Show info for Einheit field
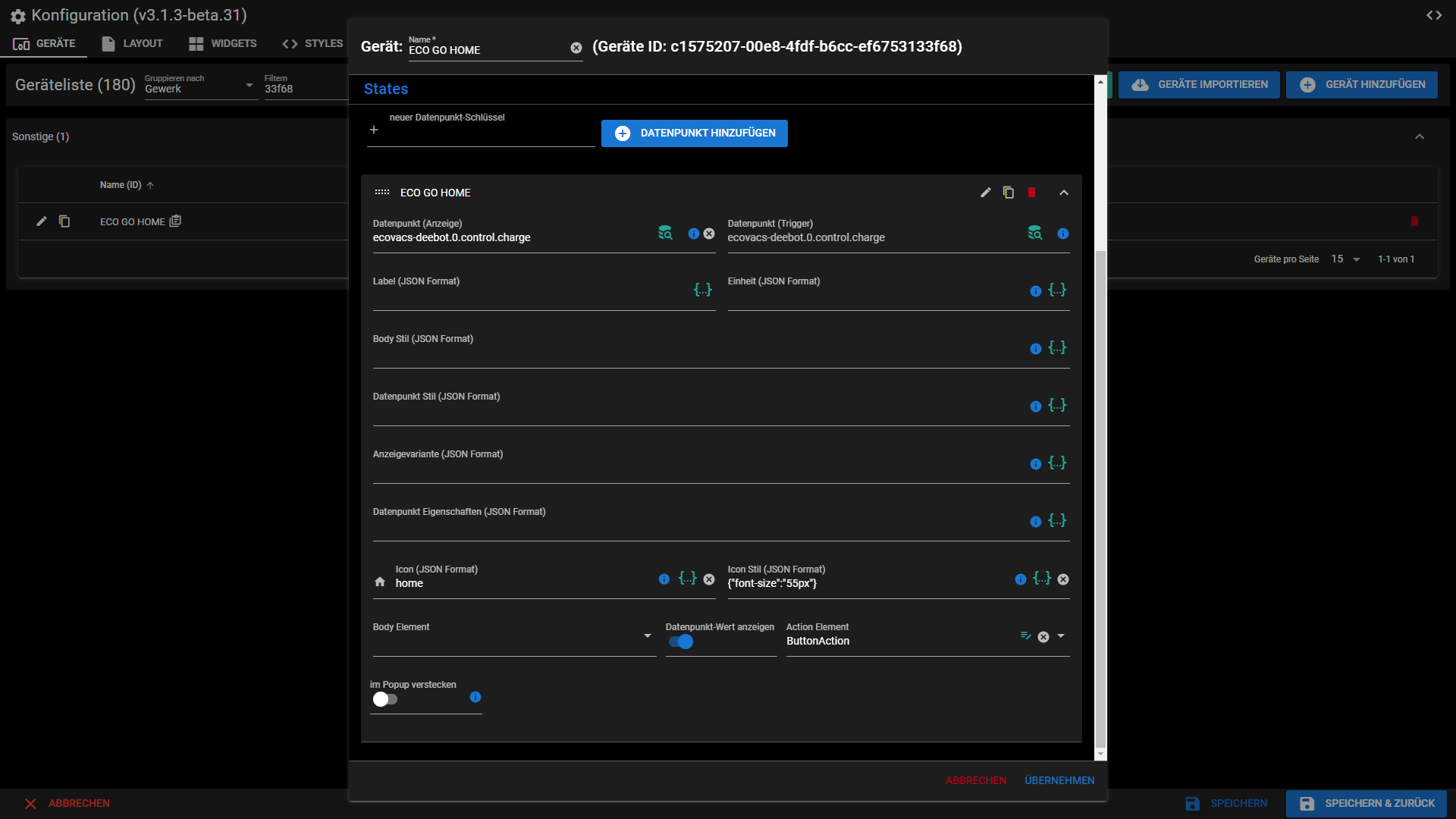The height and width of the screenshot is (819, 1456). (x=1035, y=291)
